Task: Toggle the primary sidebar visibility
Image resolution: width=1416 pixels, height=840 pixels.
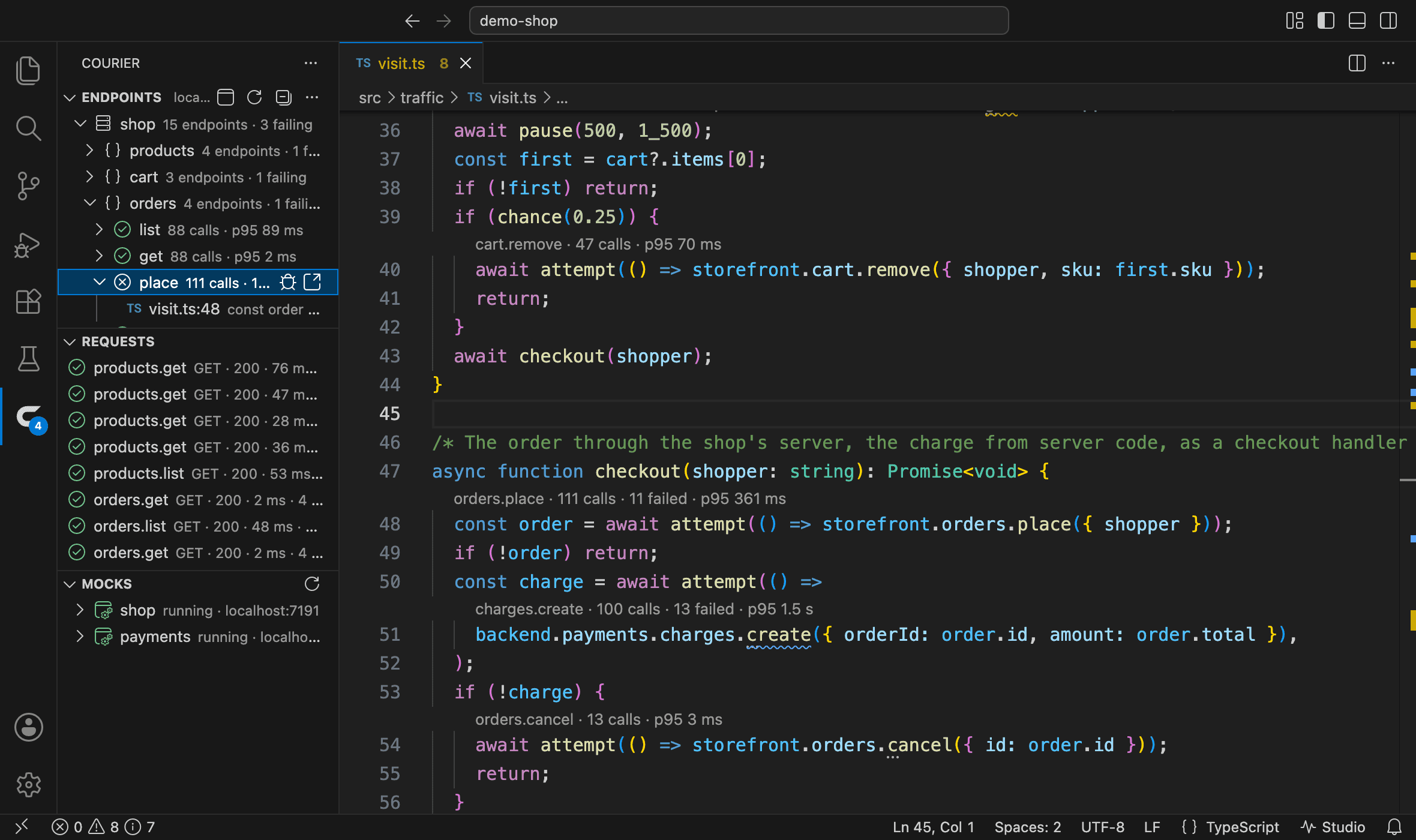Action: tap(1326, 21)
